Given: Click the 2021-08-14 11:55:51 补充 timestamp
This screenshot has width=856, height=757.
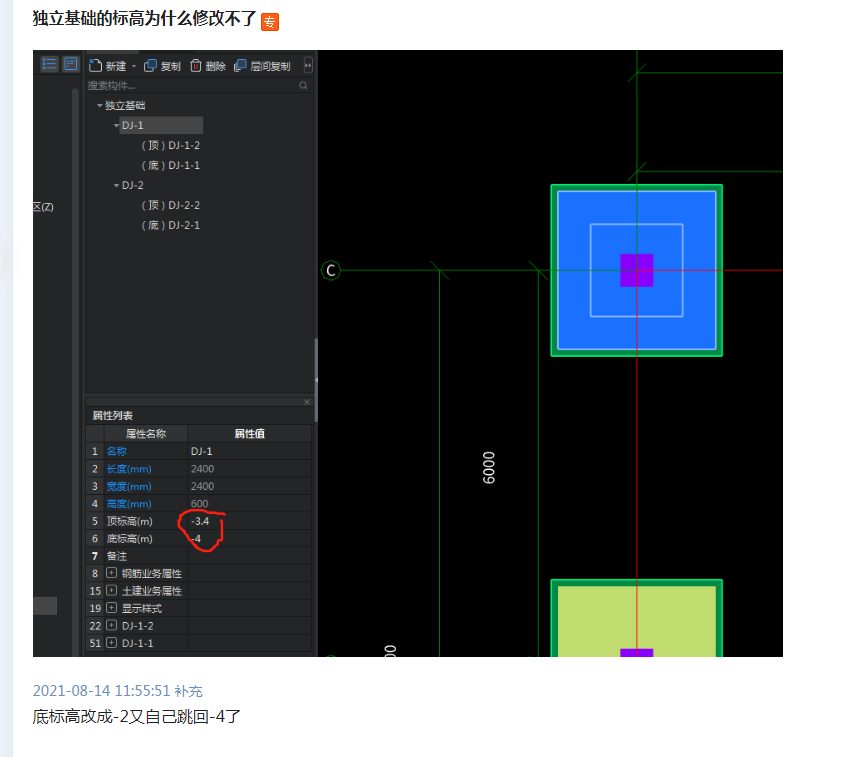Looking at the screenshot, I should (117, 691).
